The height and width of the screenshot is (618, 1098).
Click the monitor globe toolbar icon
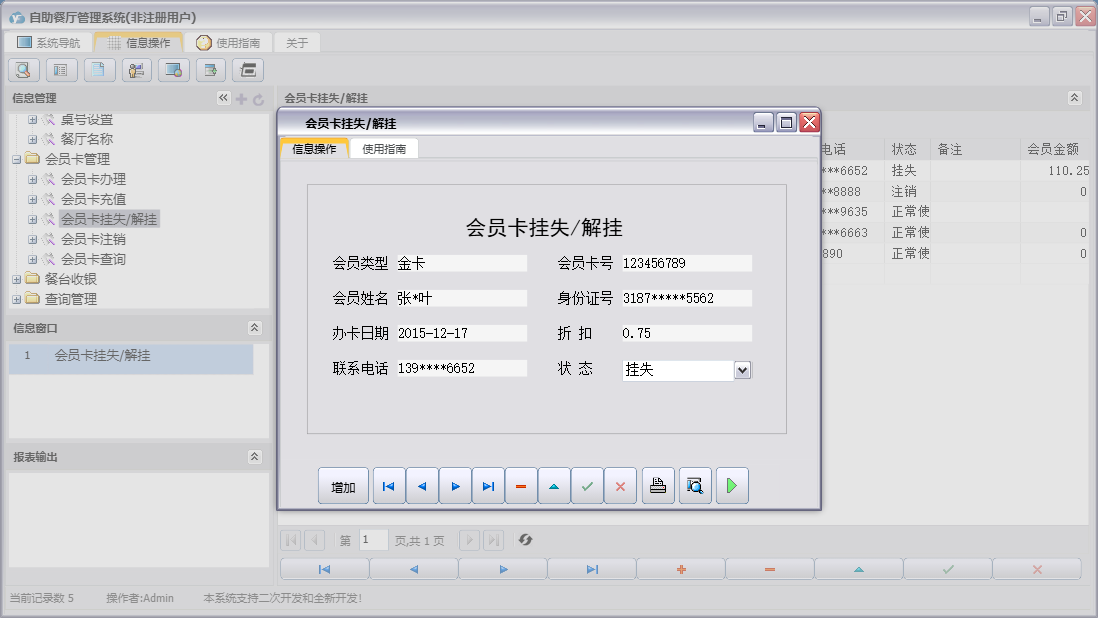(172, 70)
